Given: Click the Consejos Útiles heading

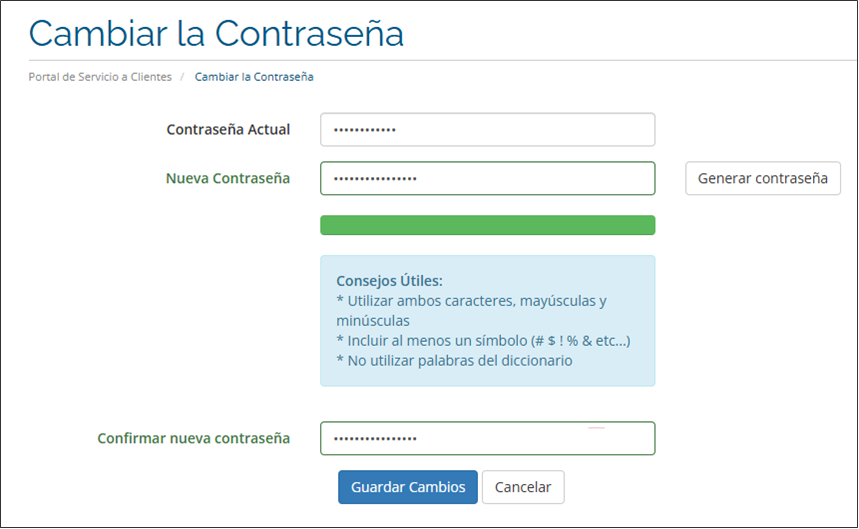Looking at the screenshot, I should (x=390, y=281).
